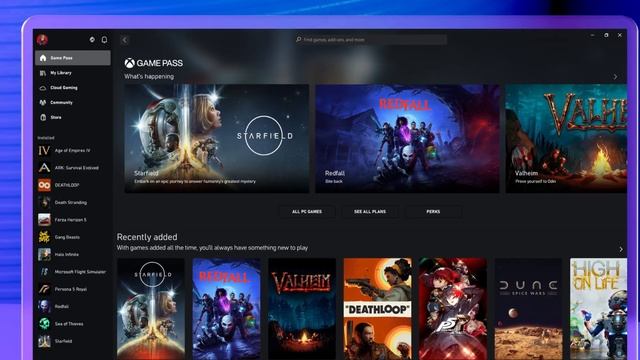Select Starfield cover in Recently added
Screen dimensions: 640x360
pyautogui.click(x=151, y=309)
